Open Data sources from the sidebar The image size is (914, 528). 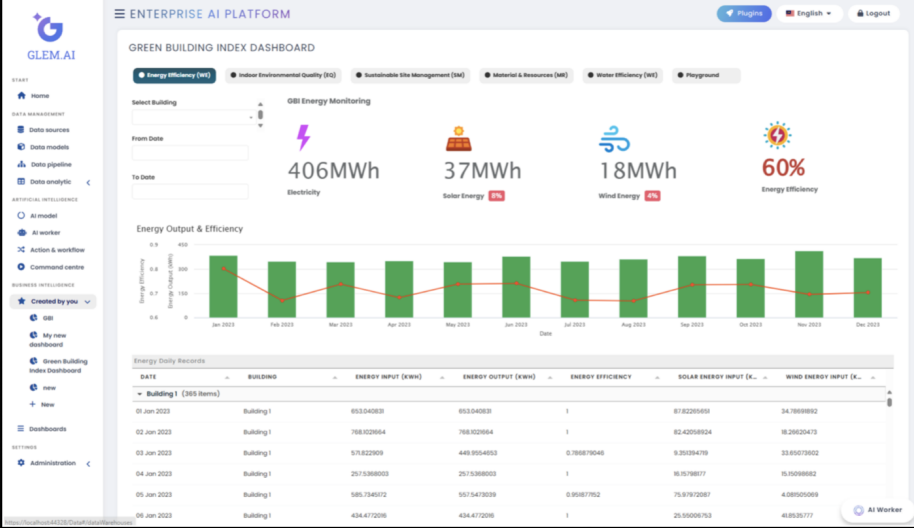coord(48,130)
